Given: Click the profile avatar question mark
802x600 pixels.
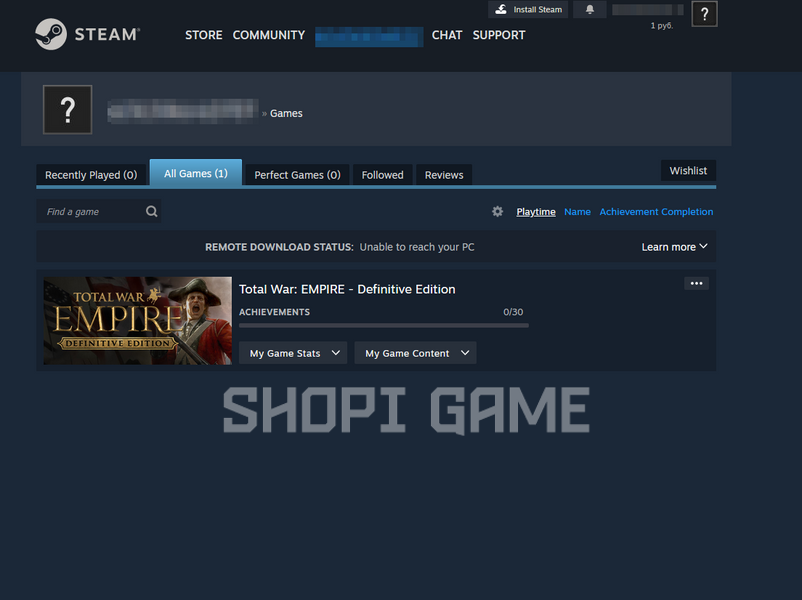Looking at the screenshot, I should point(68,109).
